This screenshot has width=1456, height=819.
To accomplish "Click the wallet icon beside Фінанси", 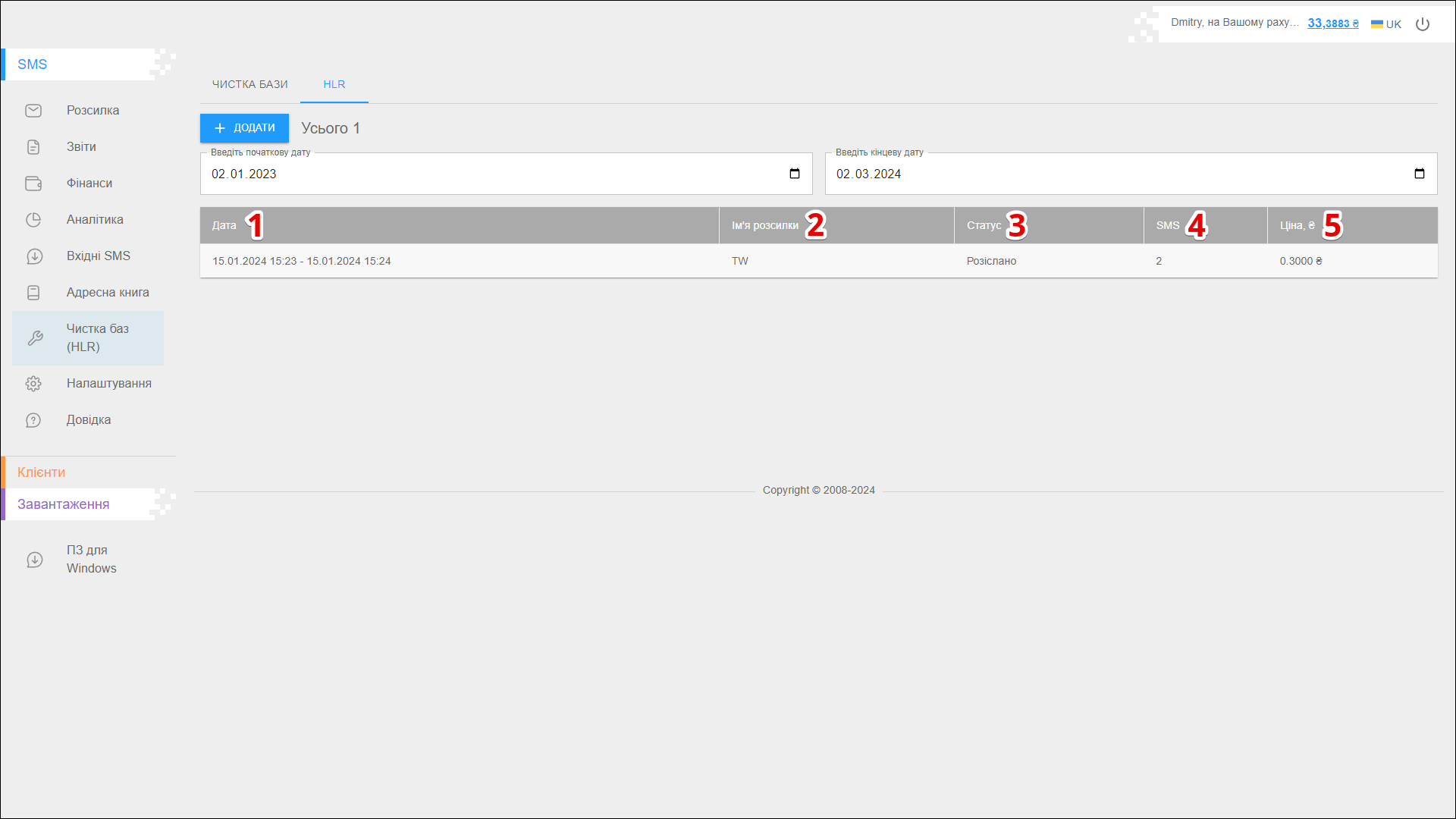I will [33, 184].
